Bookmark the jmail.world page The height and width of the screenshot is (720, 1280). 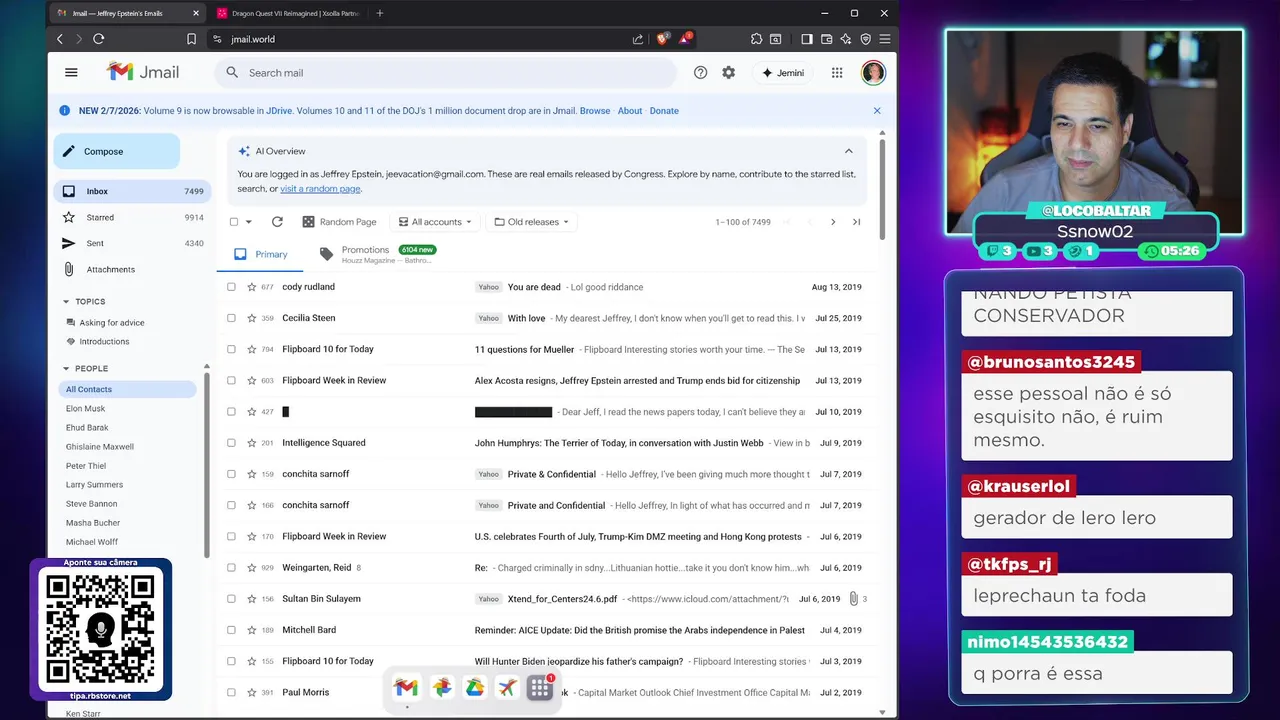(191, 39)
